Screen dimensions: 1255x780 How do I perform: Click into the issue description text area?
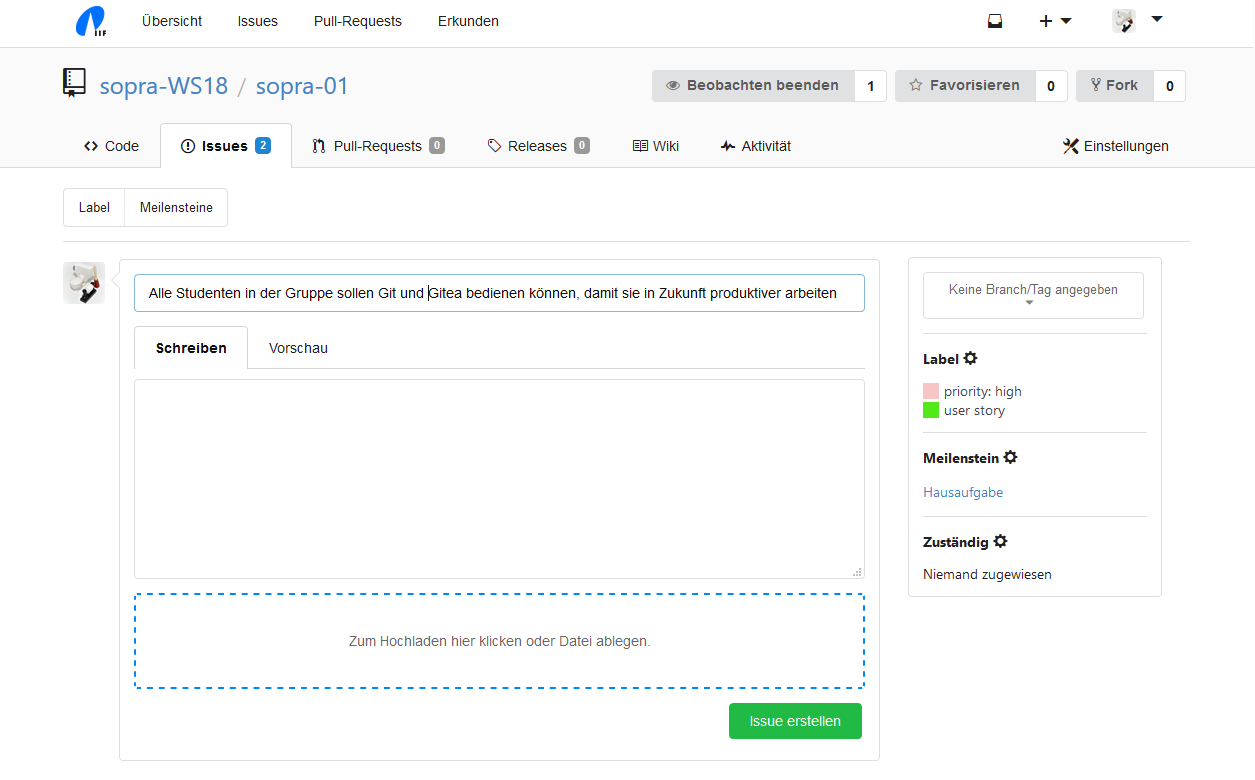[499, 478]
